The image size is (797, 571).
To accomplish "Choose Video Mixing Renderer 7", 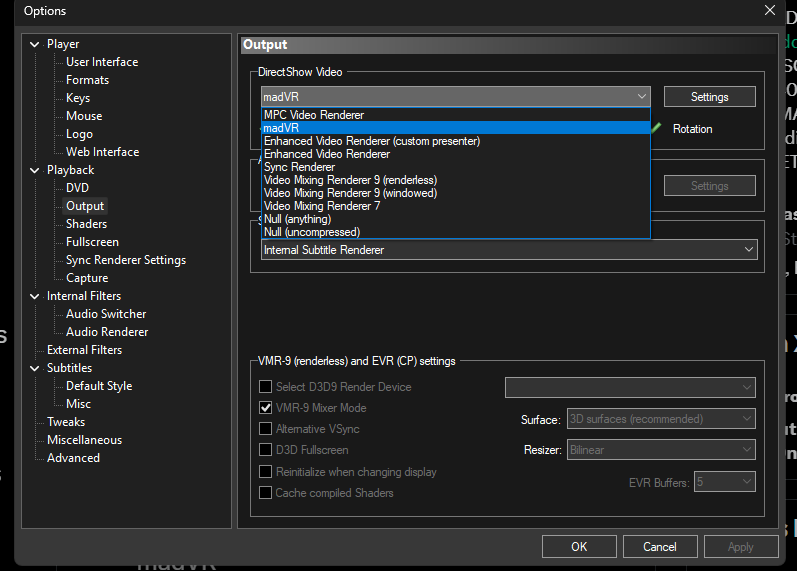I will tap(455, 206).
